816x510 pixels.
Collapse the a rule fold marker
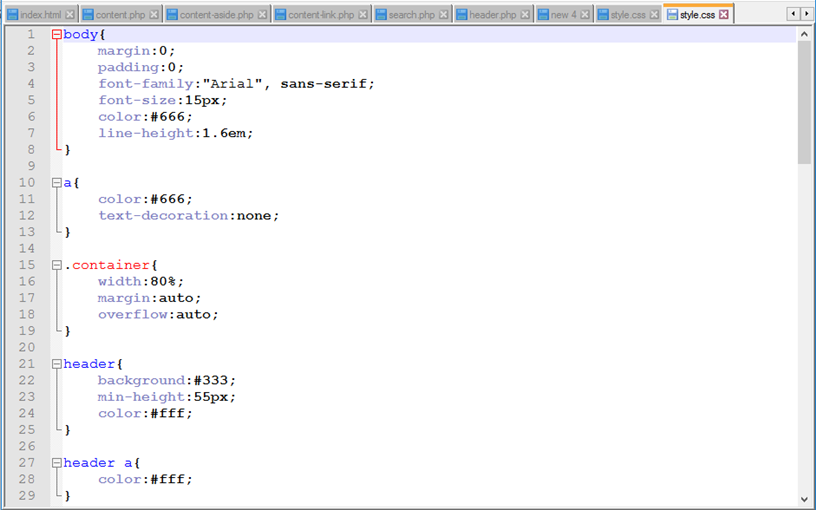[57, 183]
